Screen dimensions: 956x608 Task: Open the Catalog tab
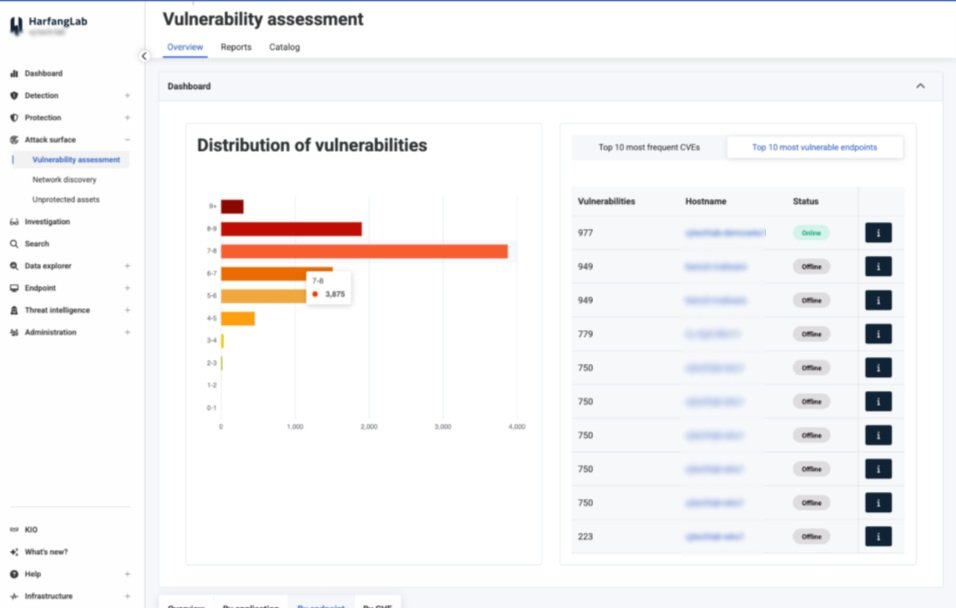pyautogui.click(x=284, y=47)
